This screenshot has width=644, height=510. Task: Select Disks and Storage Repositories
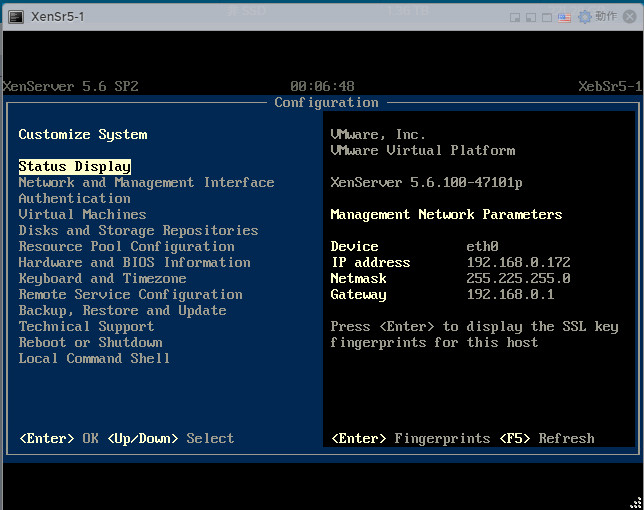coord(138,230)
